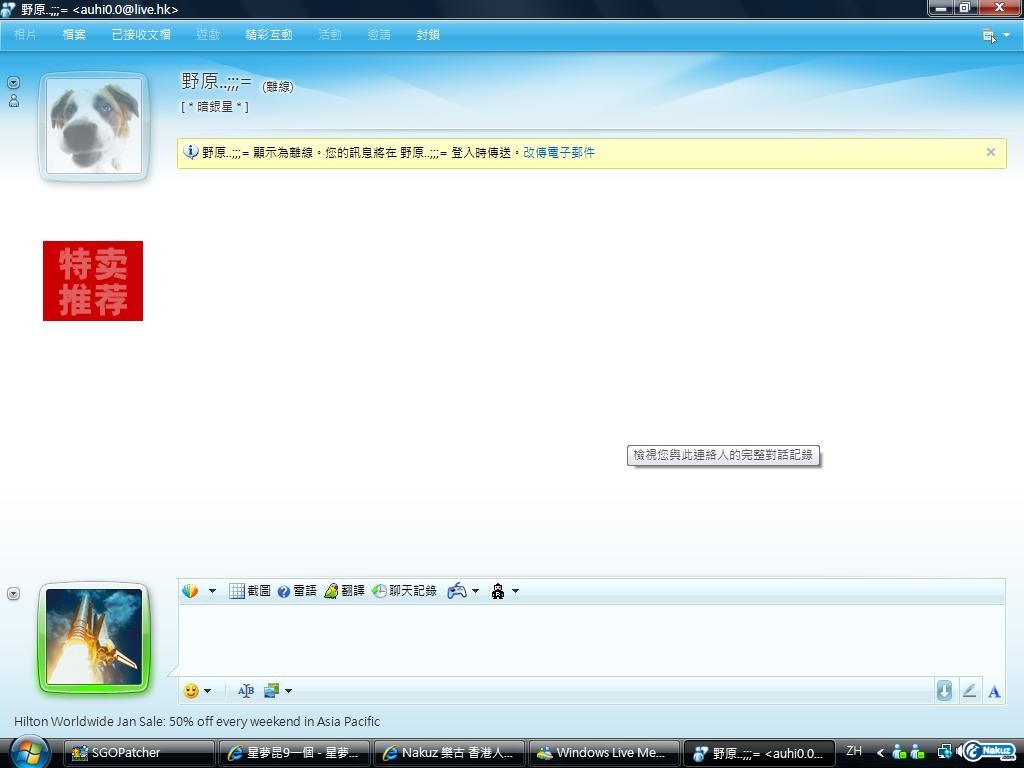The image size is (1024, 768).
Task: Click the 改傳電子郵件 link
Action: (559, 153)
